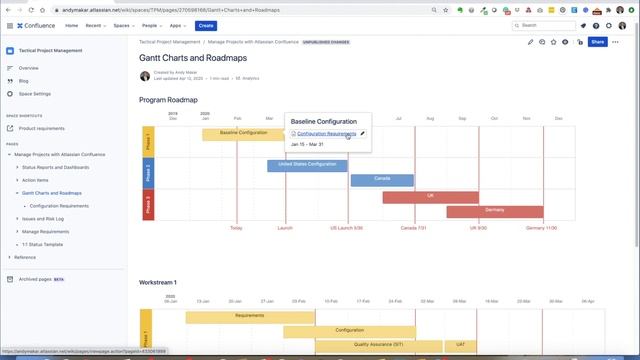Image resolution: width=640 pixels, height=360 pixels.
Task: Collapse Manage Projects with Atlassian Confluence tree
Action: [9, 155]
